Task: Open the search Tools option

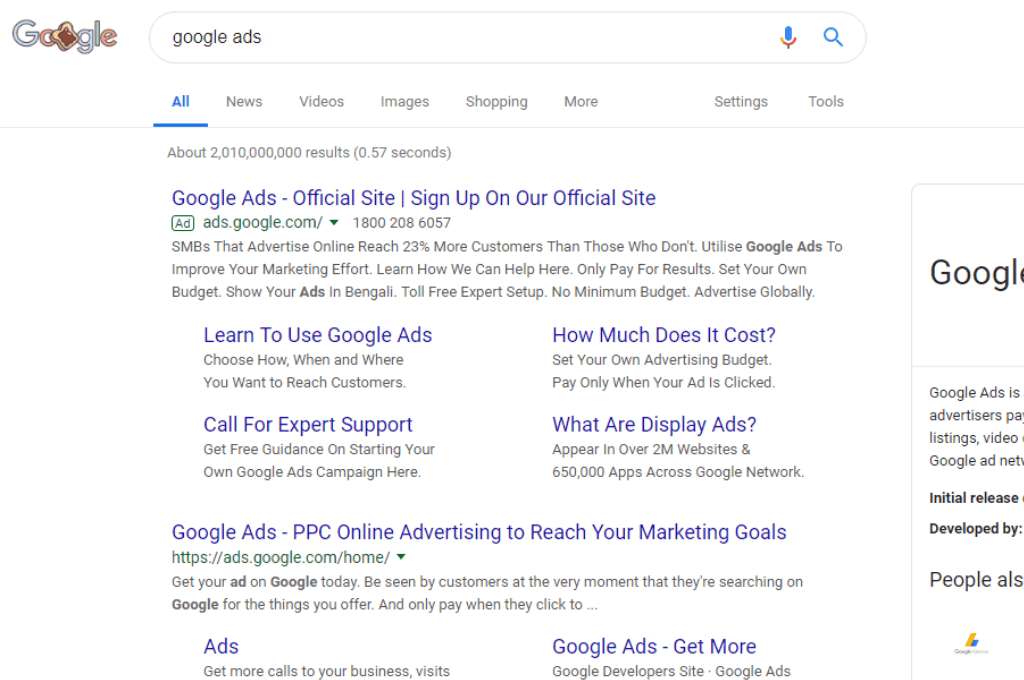Action: pos(825,102)
